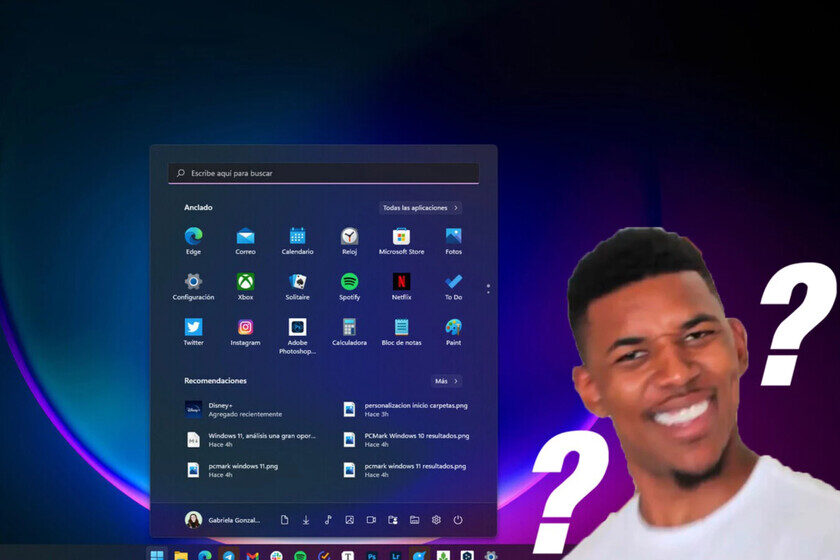Image resolution: width=840 pixels, height=560 pixels.
Task: Launch the Fotos app
Action: point(453,241)
